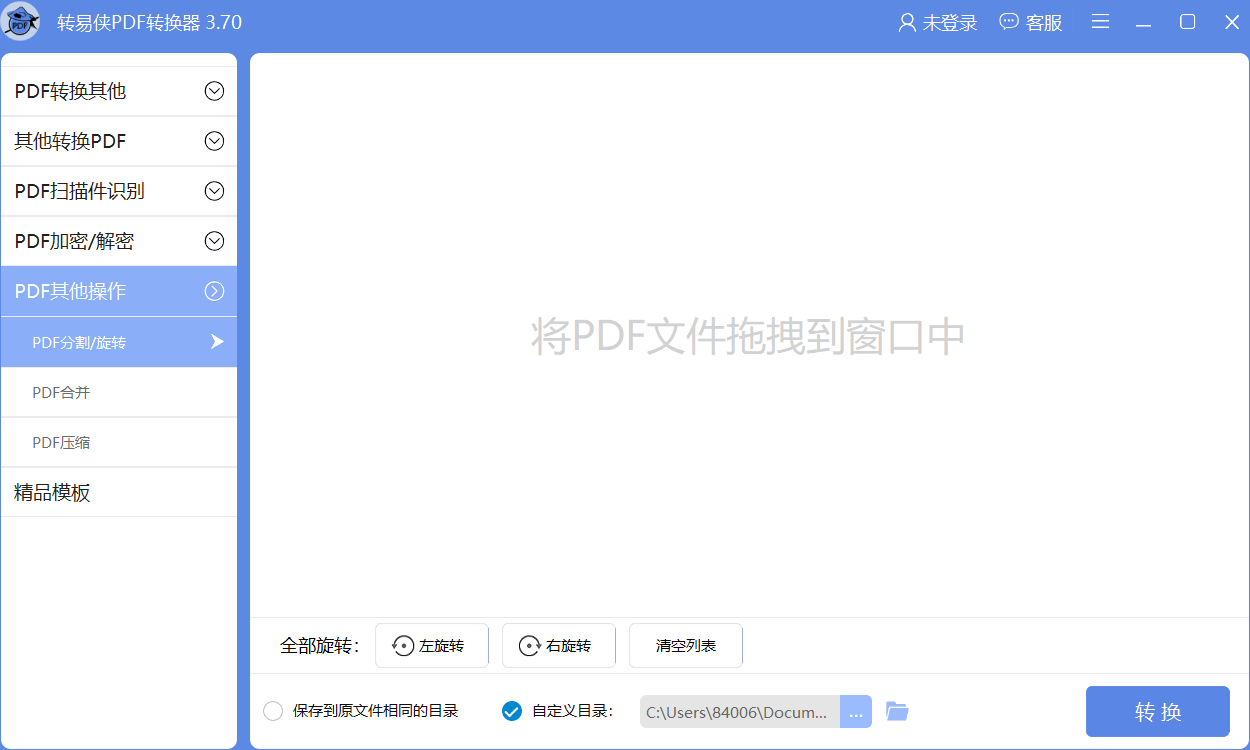Select PDF分割/旋转 menu item
This screenshot has width=1250, height=750.
[119, 342]
